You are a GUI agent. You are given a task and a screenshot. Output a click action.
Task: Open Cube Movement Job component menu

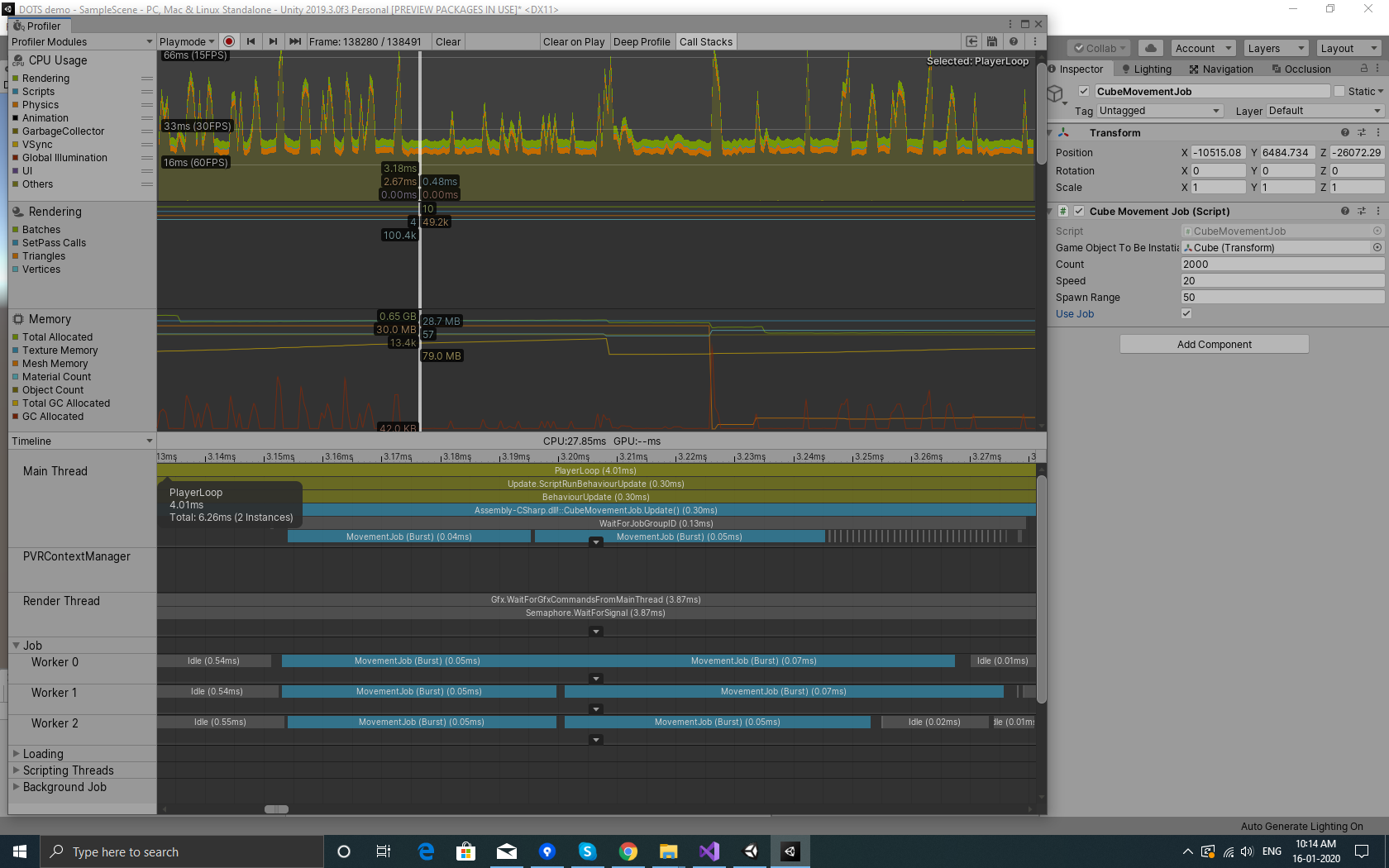coord(1378,211)
